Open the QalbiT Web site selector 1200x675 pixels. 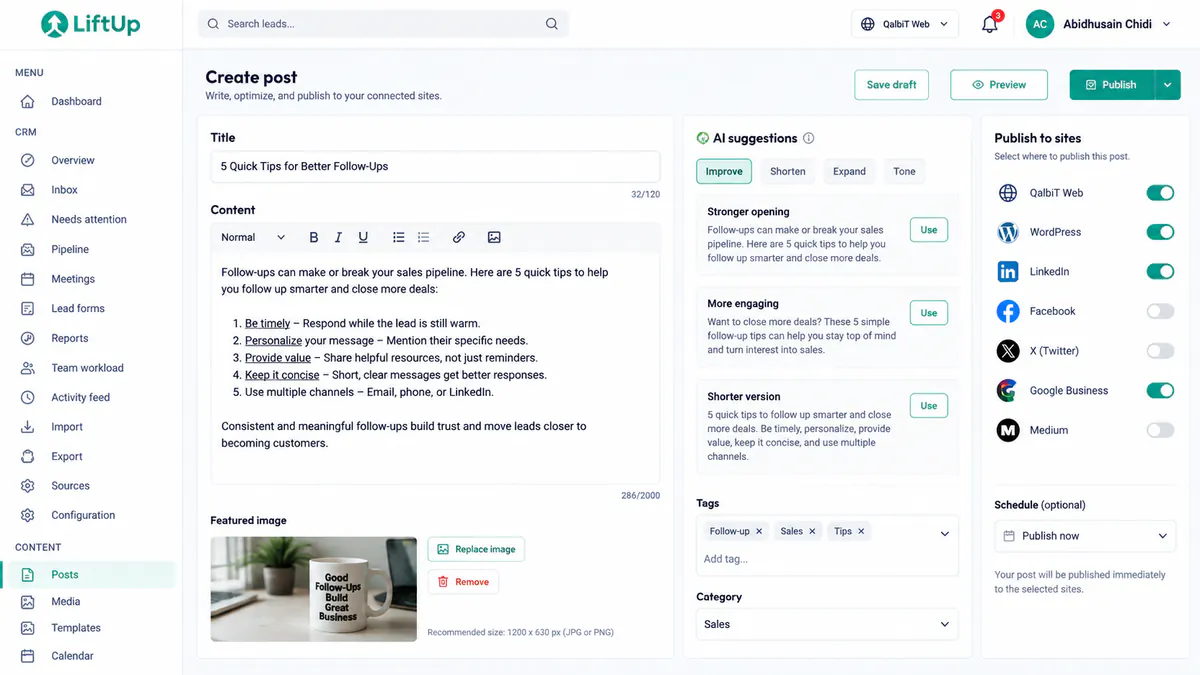click(905, 24)
